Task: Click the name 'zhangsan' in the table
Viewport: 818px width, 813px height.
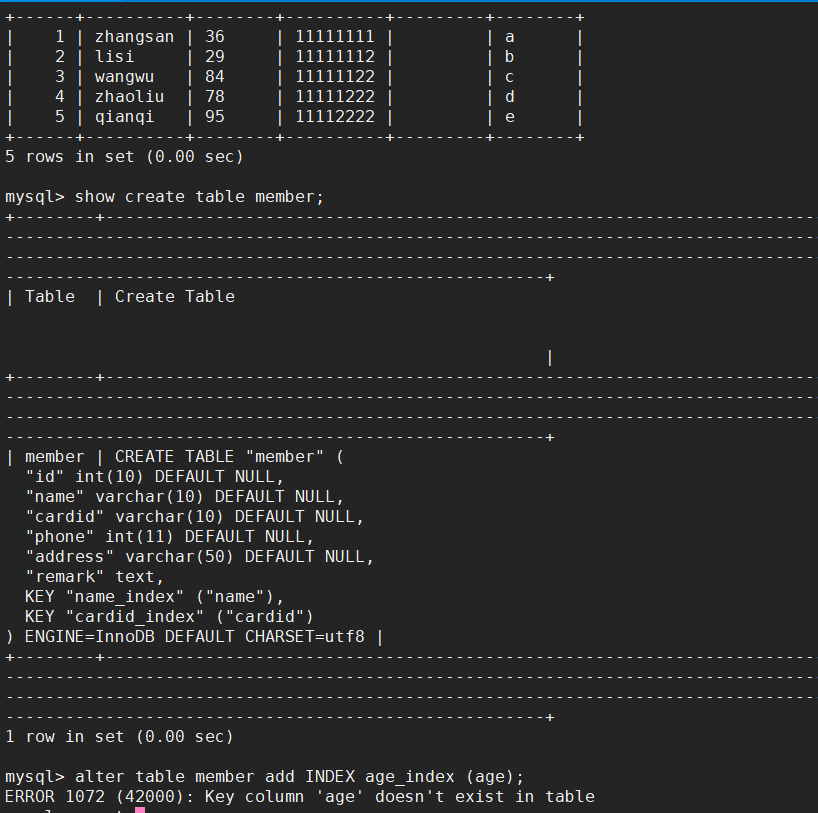Action: pyautogui.click(x=134, y=38)
